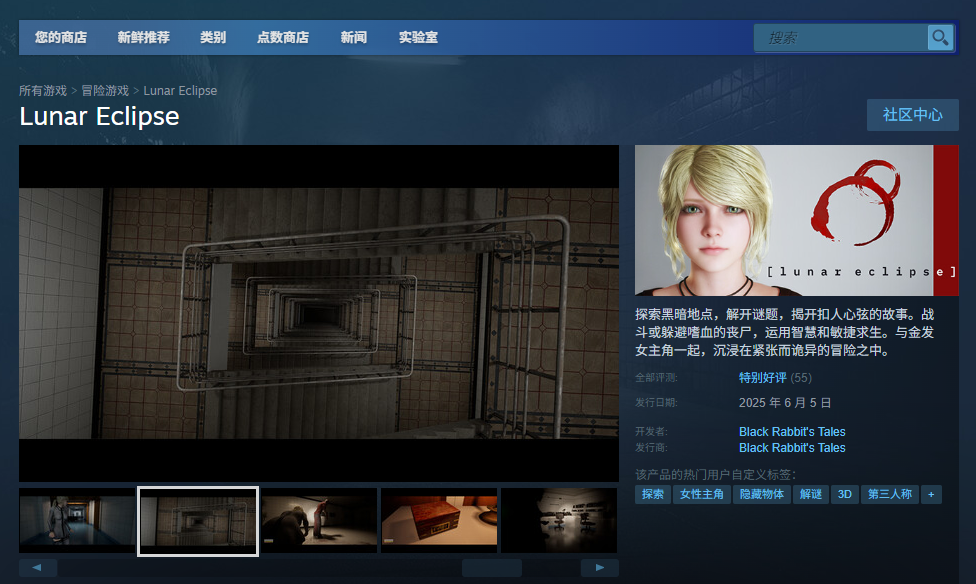976x584 pixels.
Task: Select the 第三人称 tag
Action: [889, 494]
